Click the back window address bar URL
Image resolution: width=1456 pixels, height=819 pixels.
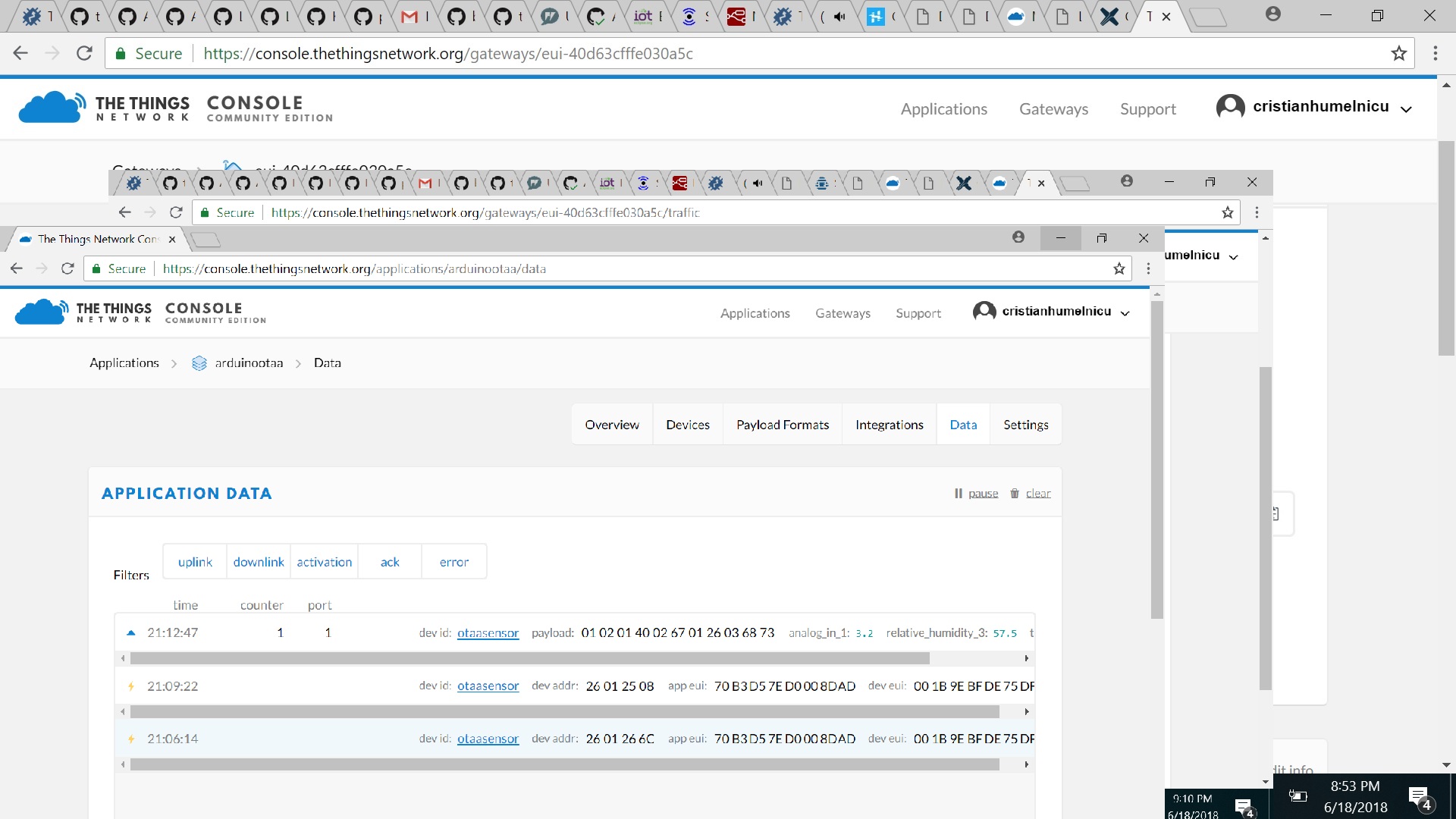[447, 53]
